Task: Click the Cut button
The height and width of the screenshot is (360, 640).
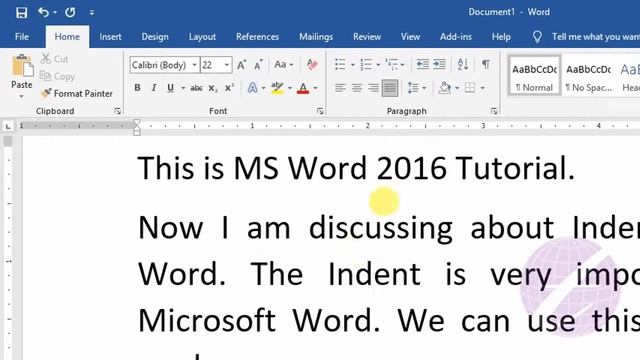Action: coord(55,59)
